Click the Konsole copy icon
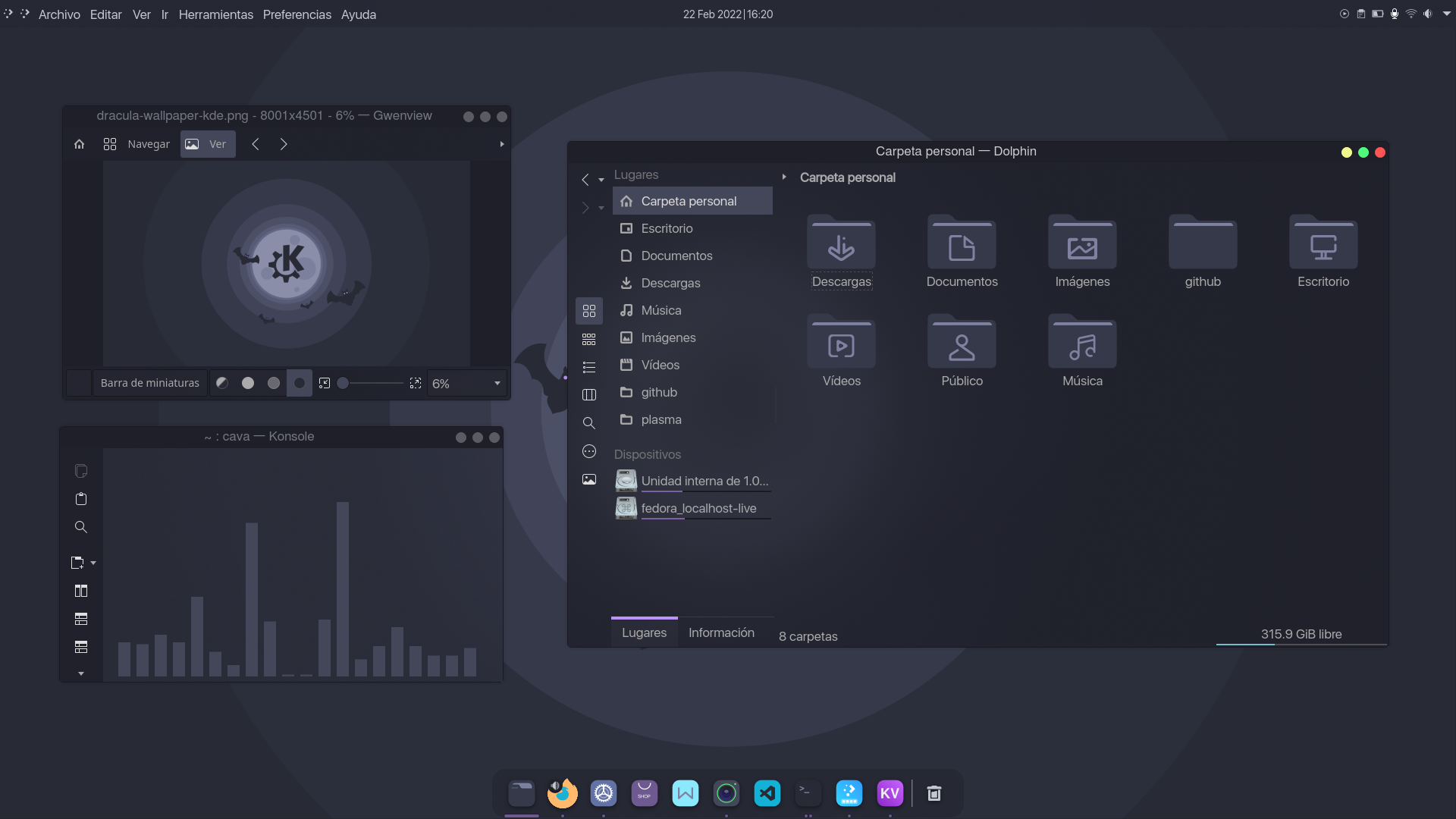The image size is (1456, 819). pos(81,471)
